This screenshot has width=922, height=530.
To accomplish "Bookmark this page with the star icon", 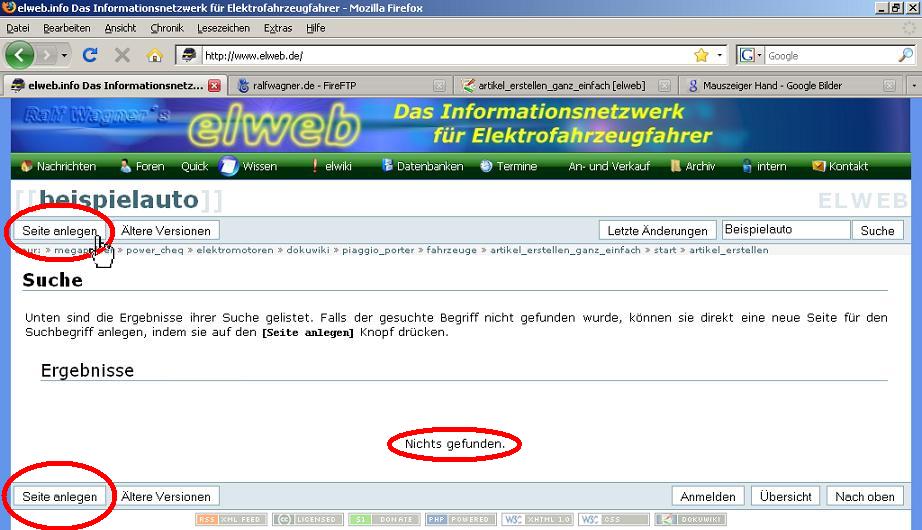I will click(701, 55).
